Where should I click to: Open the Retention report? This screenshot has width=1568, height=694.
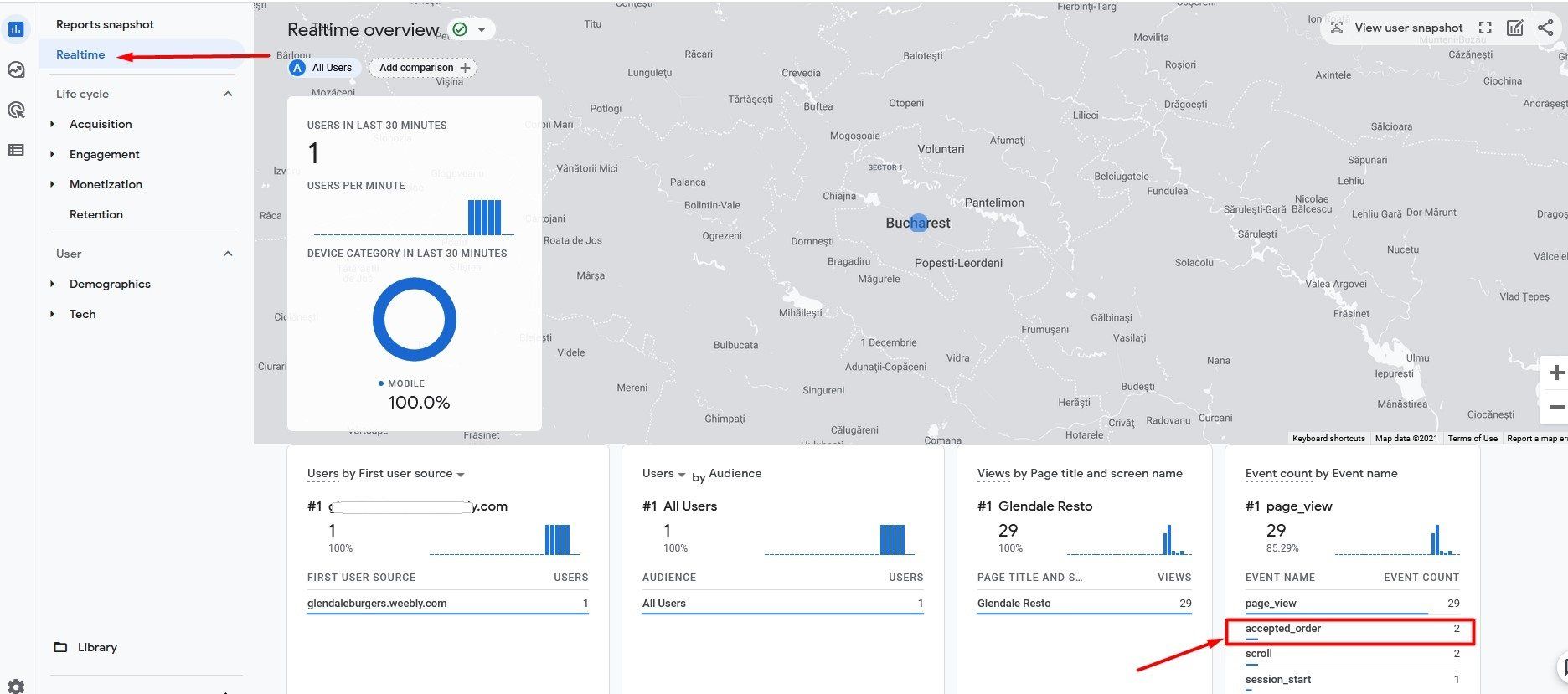pos(96,214)
